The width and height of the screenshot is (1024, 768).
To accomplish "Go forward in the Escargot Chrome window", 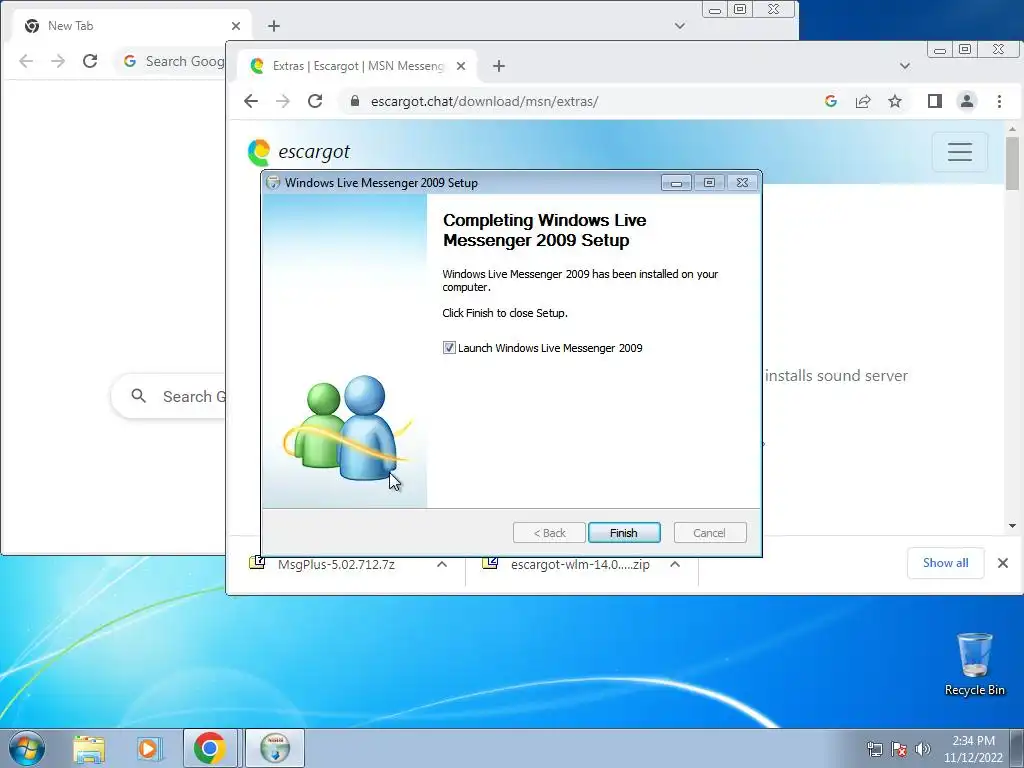I will tap(282, 101).
